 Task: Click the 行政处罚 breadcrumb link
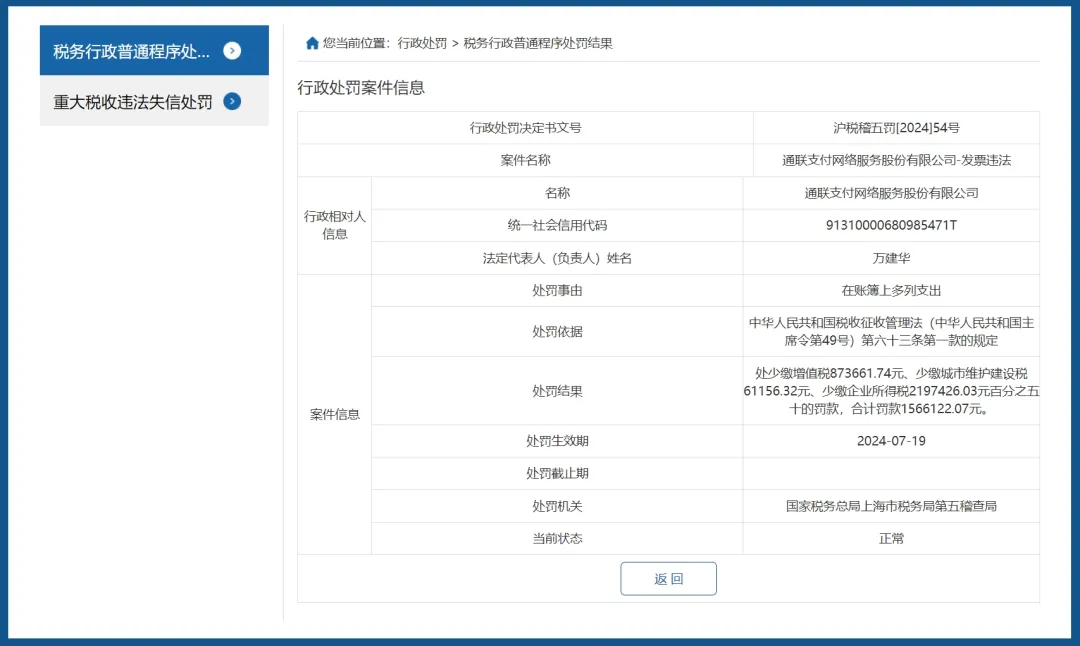(x=422, y=43)
